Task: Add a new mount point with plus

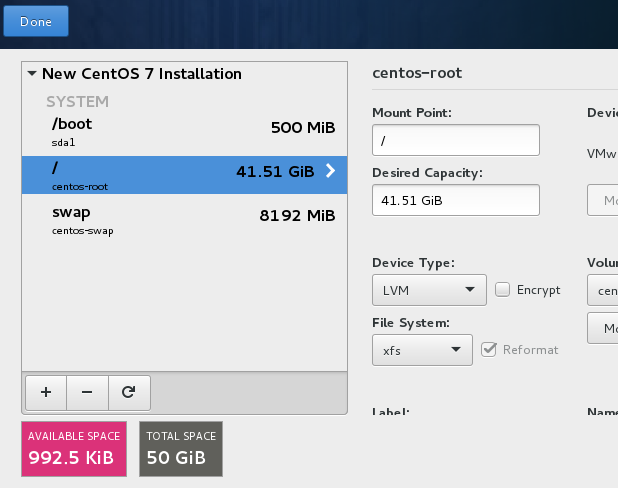Action: pos(46,393)
